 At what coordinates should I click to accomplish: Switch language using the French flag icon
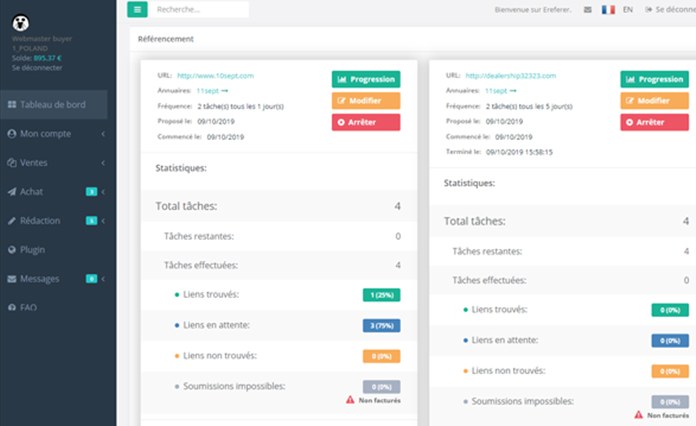(x=608, y=10)
